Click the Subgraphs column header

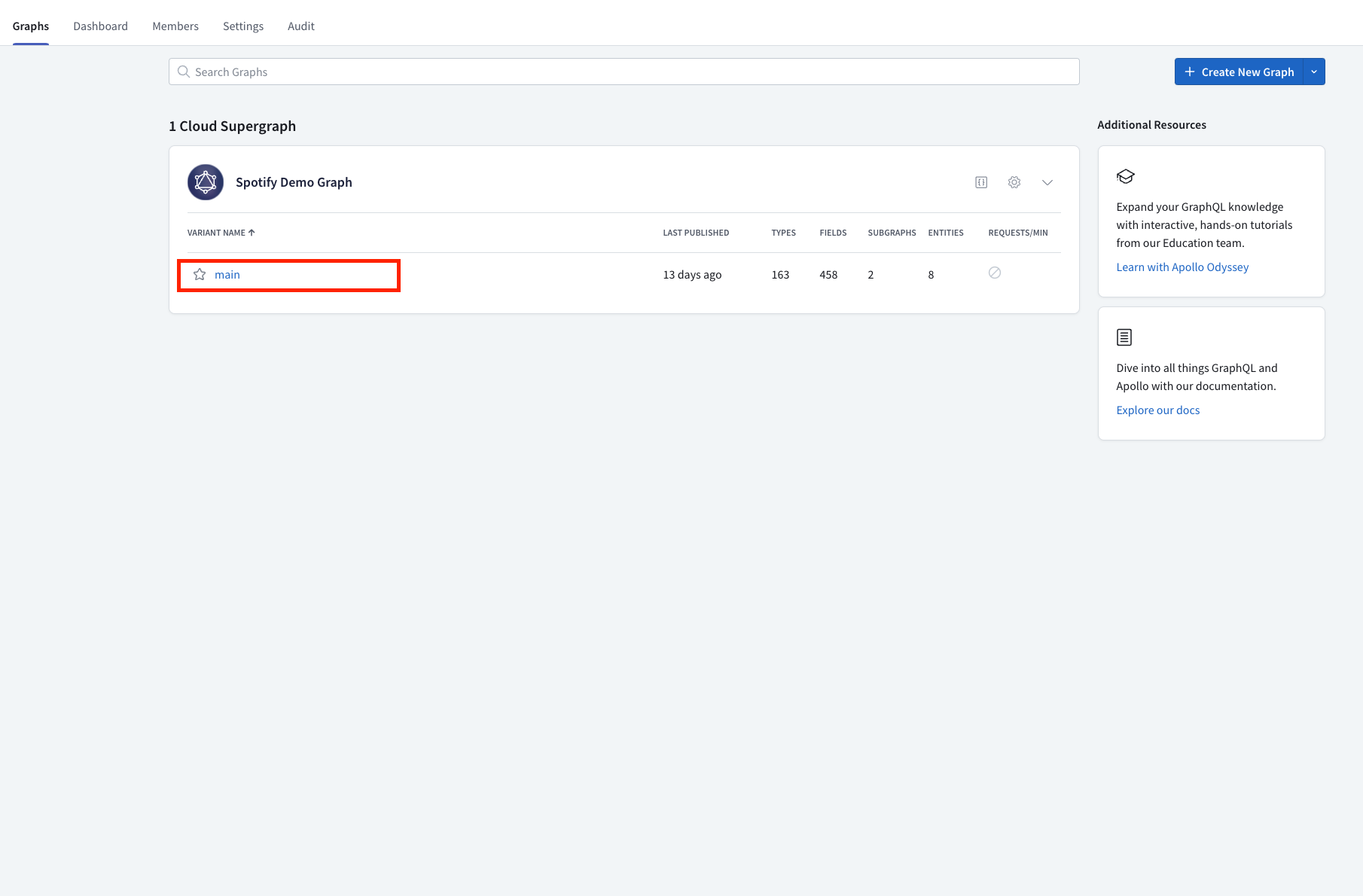(x=892, y=233)
